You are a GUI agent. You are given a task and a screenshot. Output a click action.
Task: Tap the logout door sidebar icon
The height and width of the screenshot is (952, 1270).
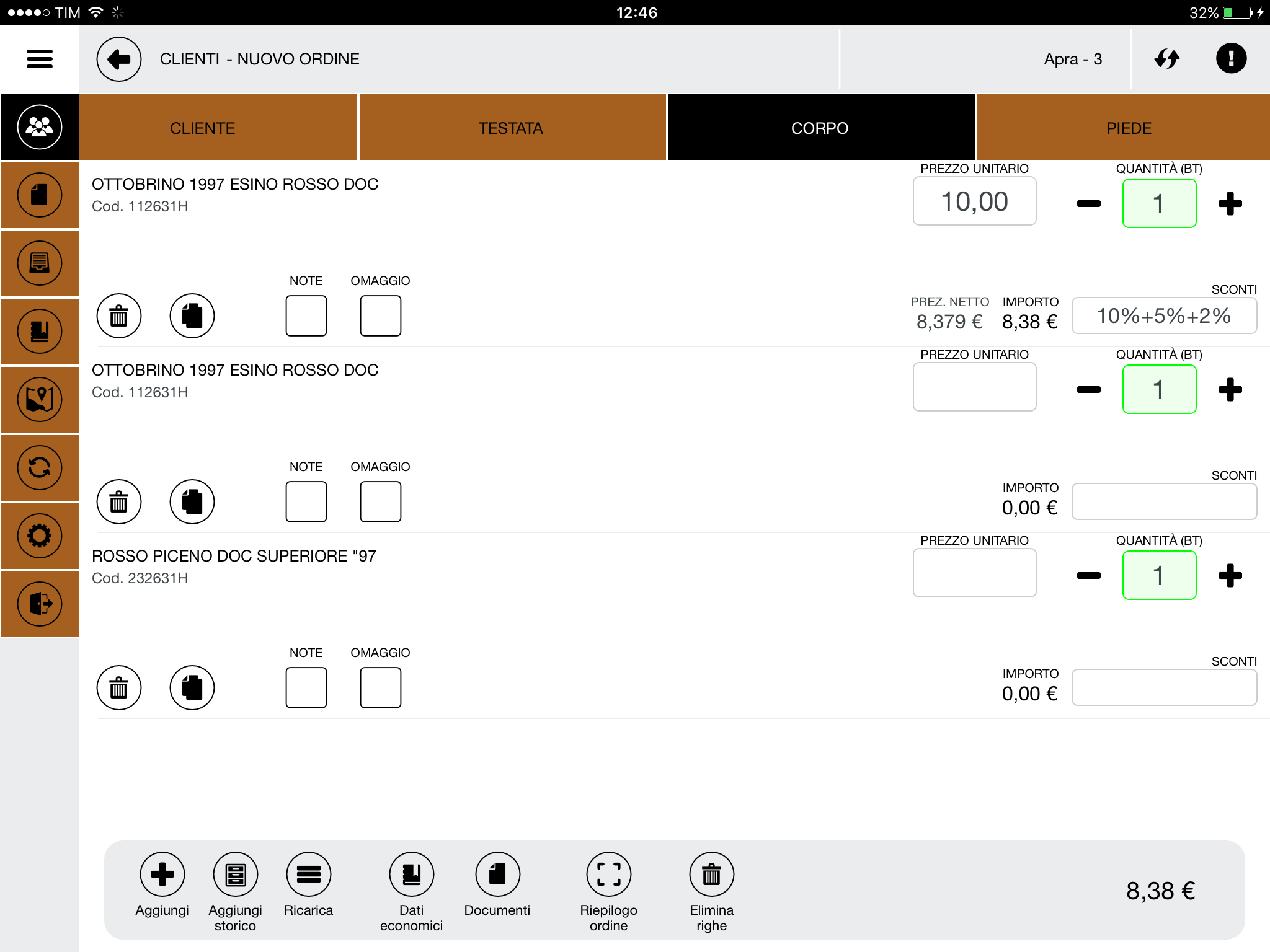[40, 604]
